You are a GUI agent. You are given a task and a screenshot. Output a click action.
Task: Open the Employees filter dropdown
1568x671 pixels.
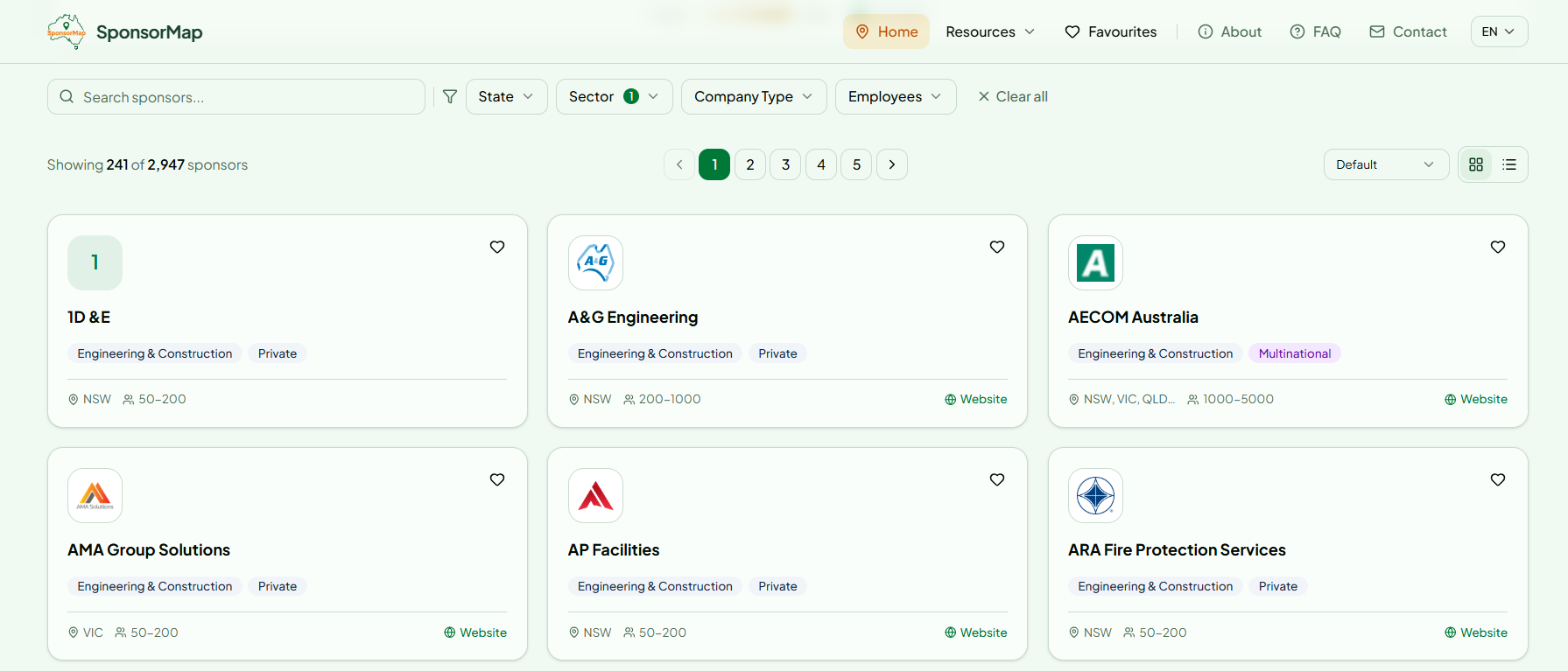click(x=896, y=96)
